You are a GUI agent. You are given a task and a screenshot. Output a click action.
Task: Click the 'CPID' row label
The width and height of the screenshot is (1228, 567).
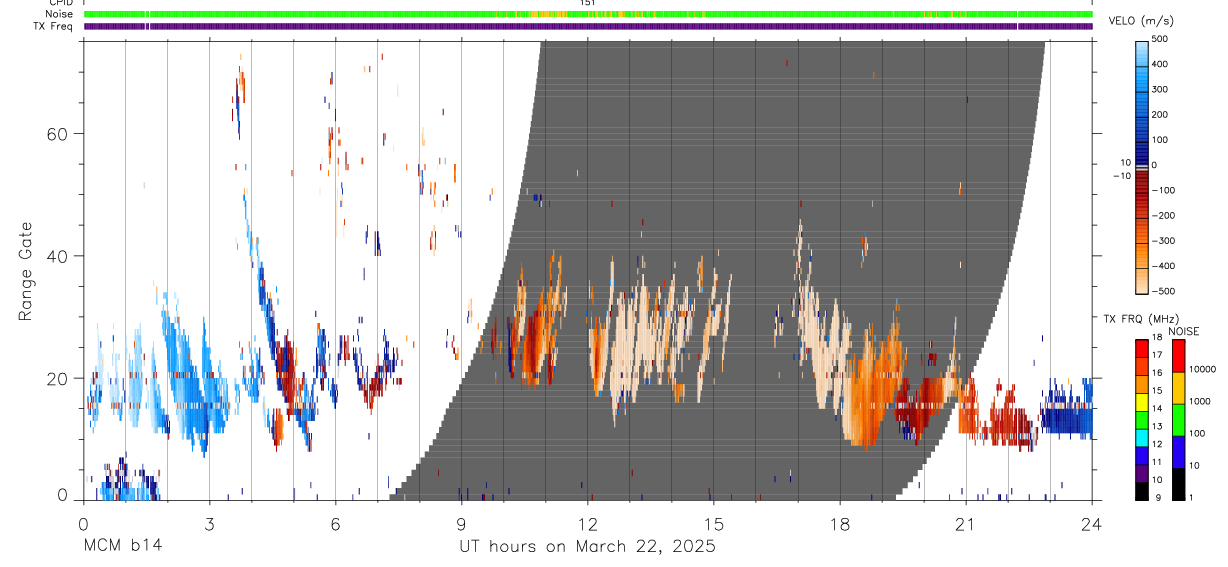tap(60, 3)
